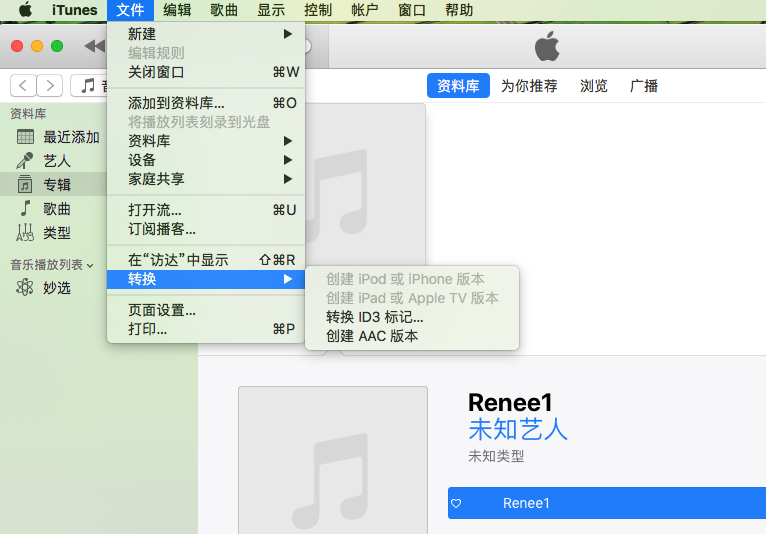The image size is (766, 534).
Task: Close the open 文件 menu
Action: [x=130, y=10]
